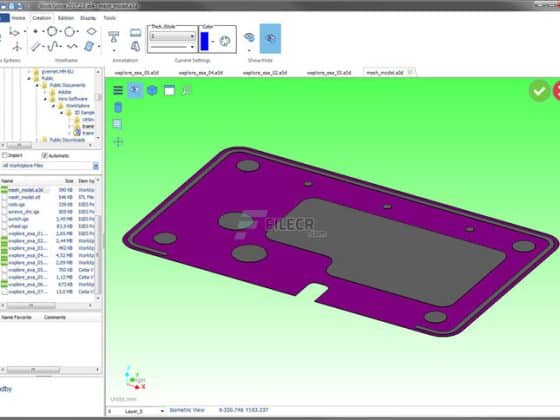Collapse the Public folder in tree
Viewport: 560px width, 420px height.
click(29, 78)
